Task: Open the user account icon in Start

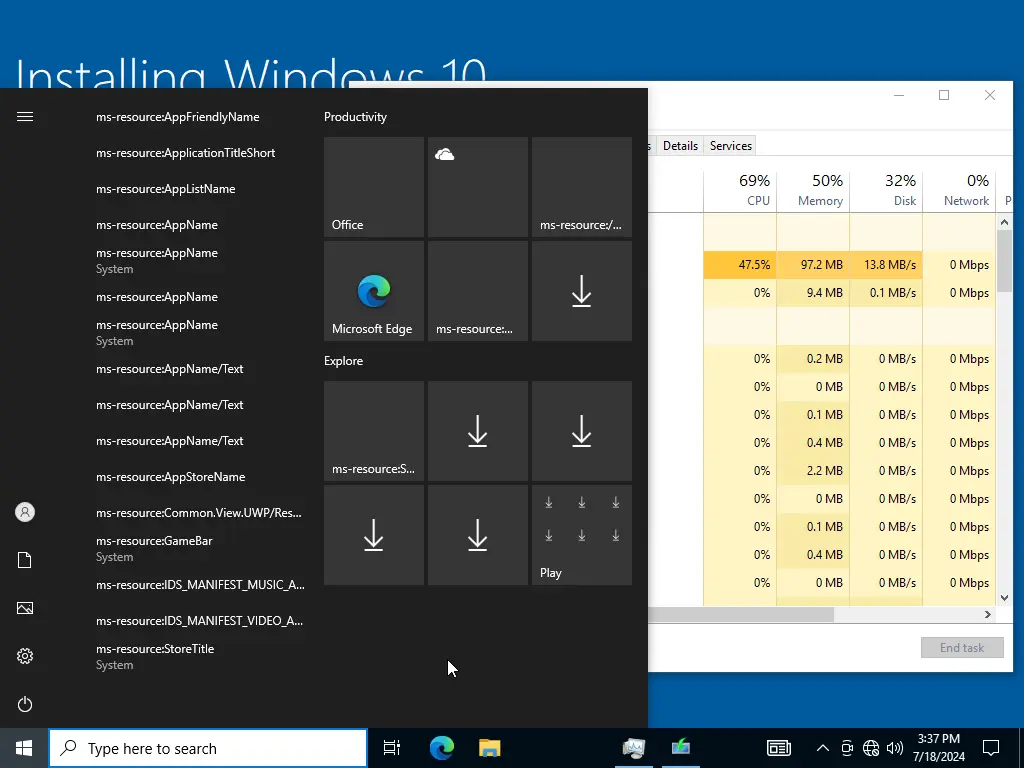Action: click(x=25, y=512)
